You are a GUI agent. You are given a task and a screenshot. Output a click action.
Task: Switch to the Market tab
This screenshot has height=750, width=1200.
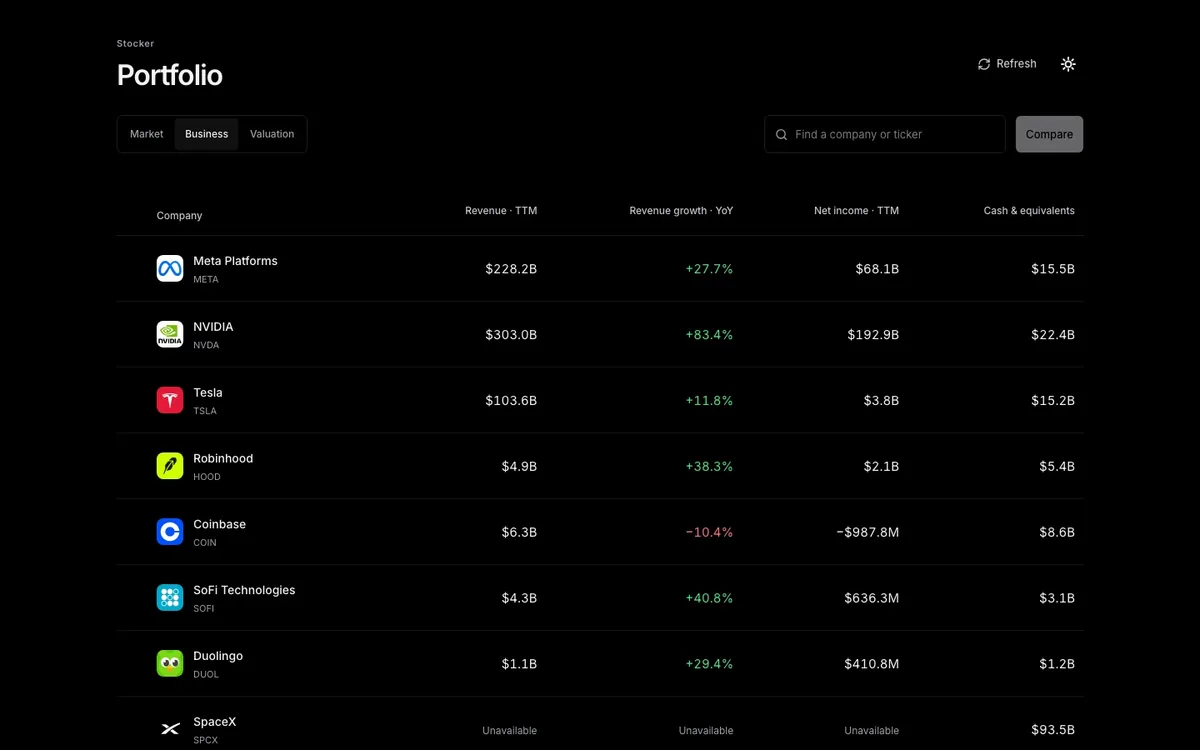(146, 134)
